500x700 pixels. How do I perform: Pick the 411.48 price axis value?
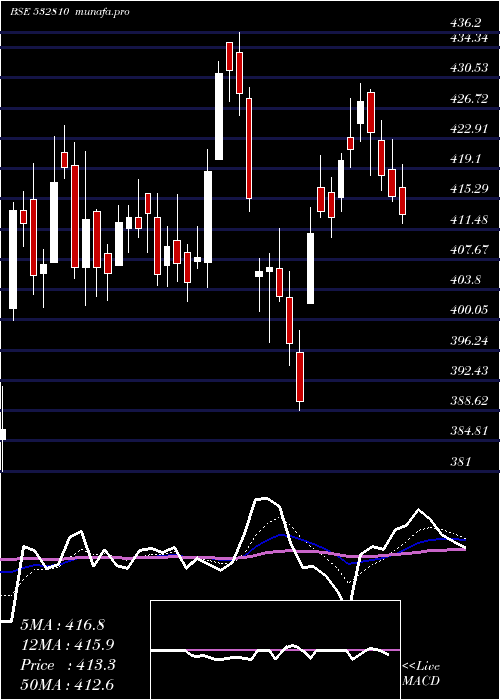coord(467,220)
